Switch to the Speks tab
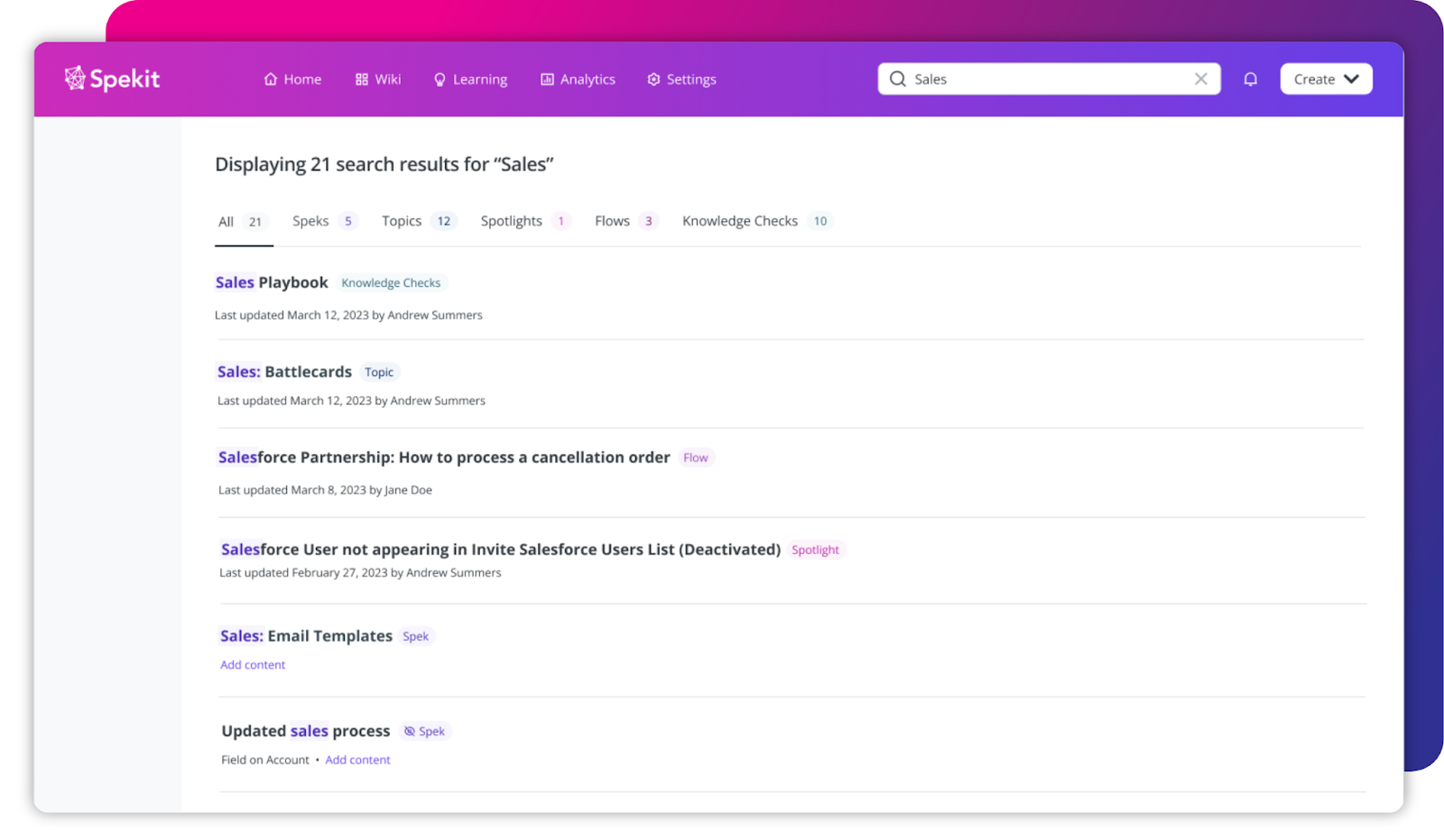 (x=325, y=221)
